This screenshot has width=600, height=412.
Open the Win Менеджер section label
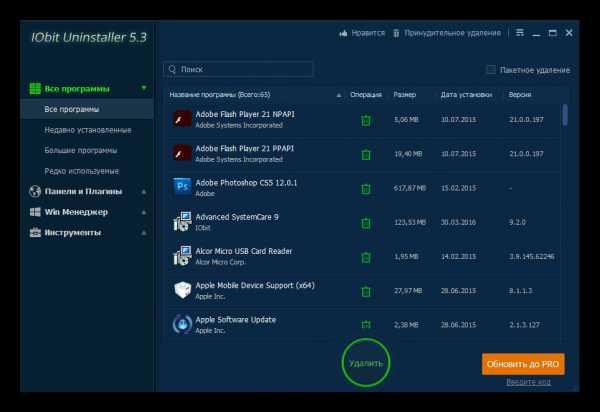[x=76, y=212]
